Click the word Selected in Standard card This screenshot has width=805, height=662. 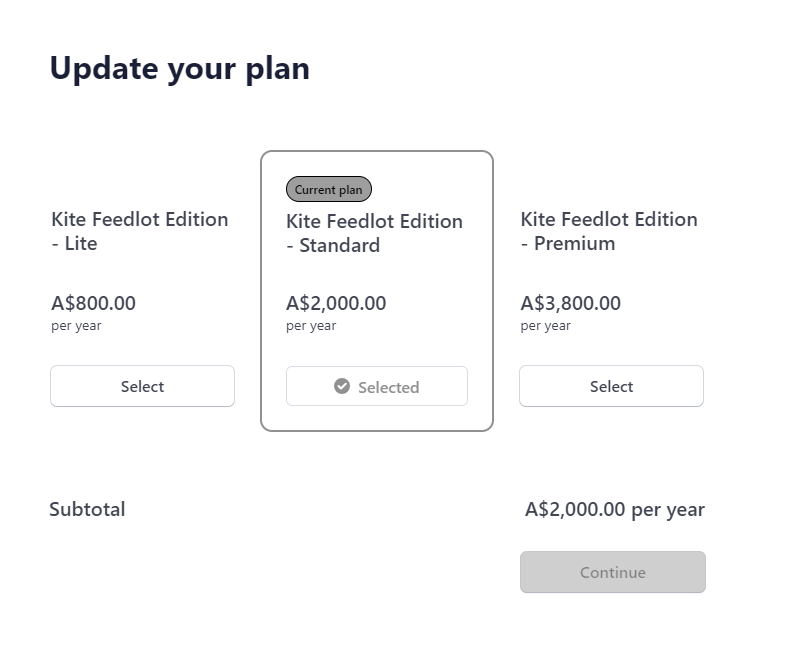[x=388, y=387]
